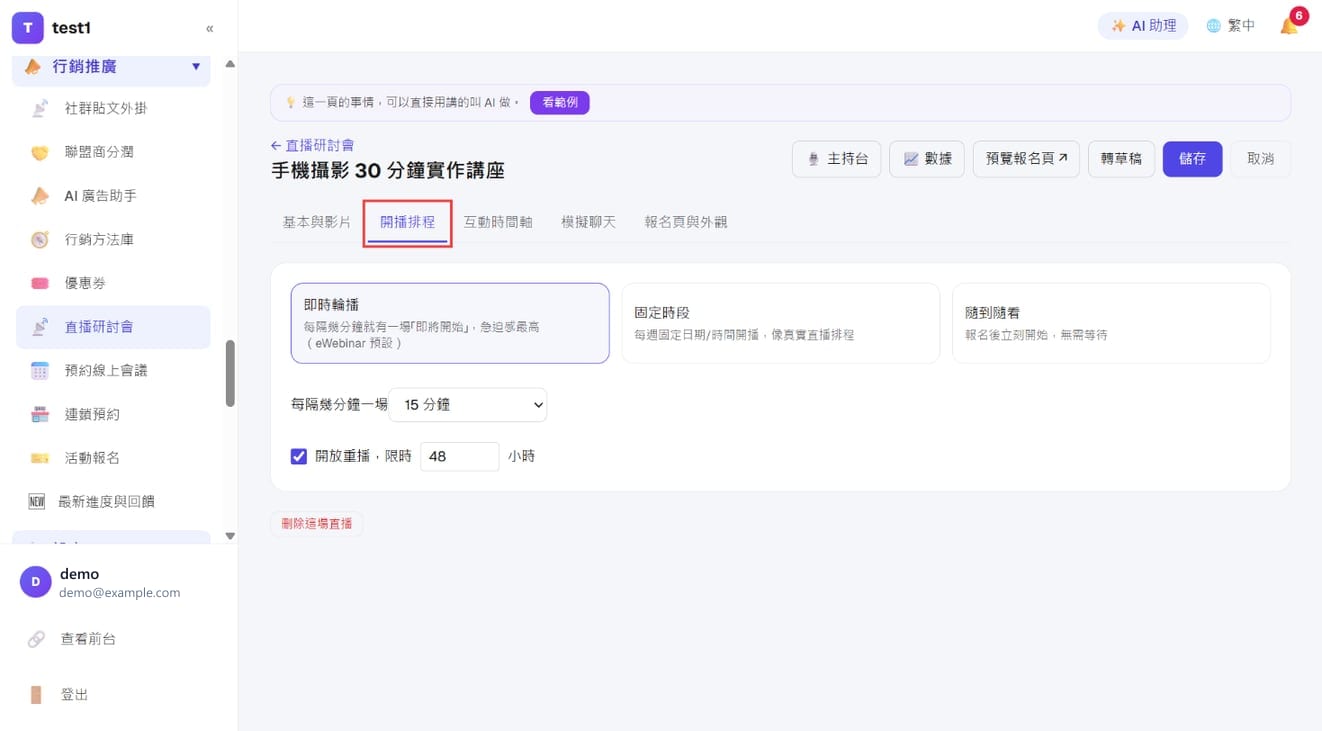Click the 活動報名 ticket icon
Viewport: 1322px width, 731px height.
coord(40,458)
